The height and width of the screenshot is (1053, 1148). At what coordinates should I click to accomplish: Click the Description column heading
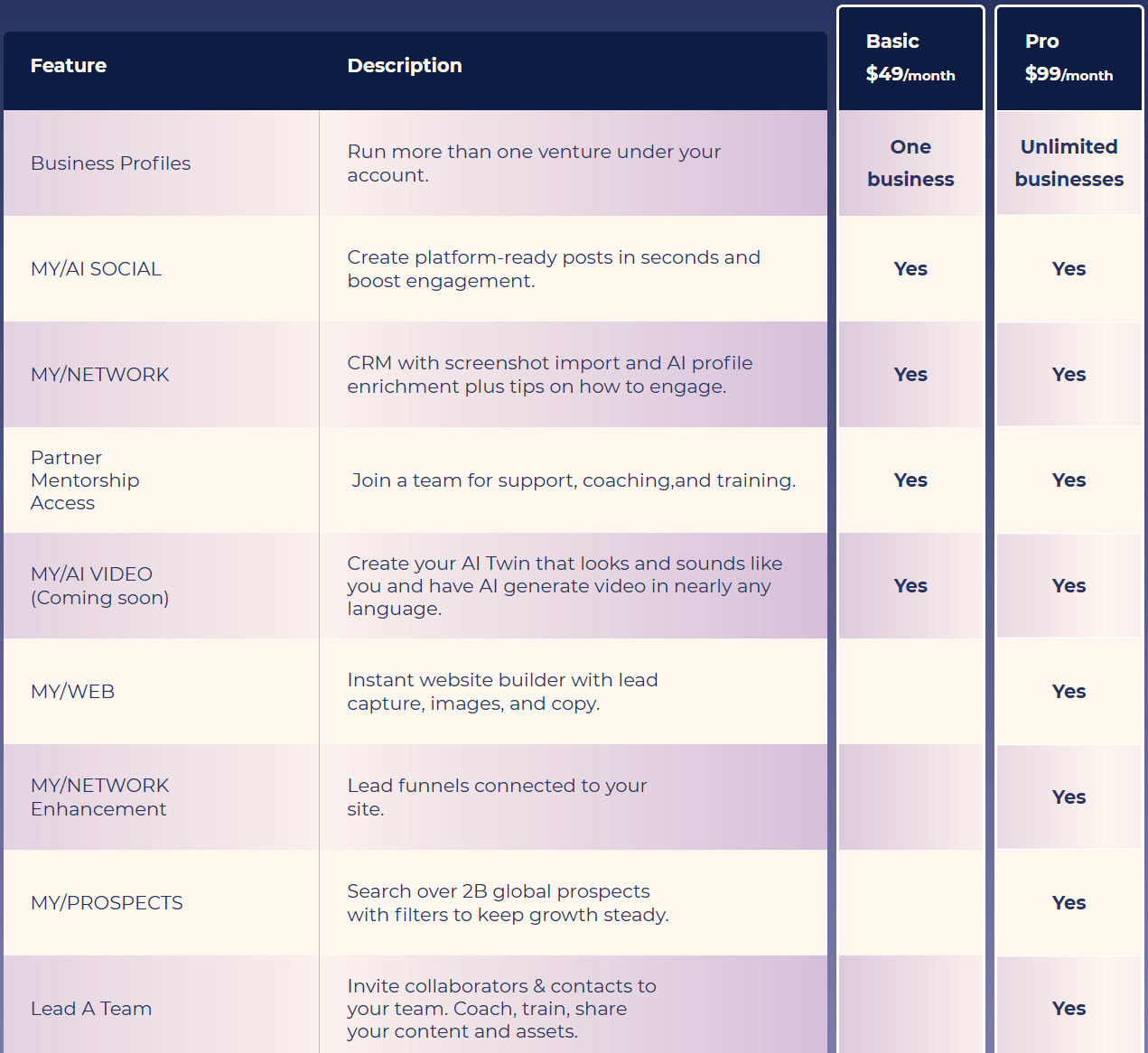(404, 65)
